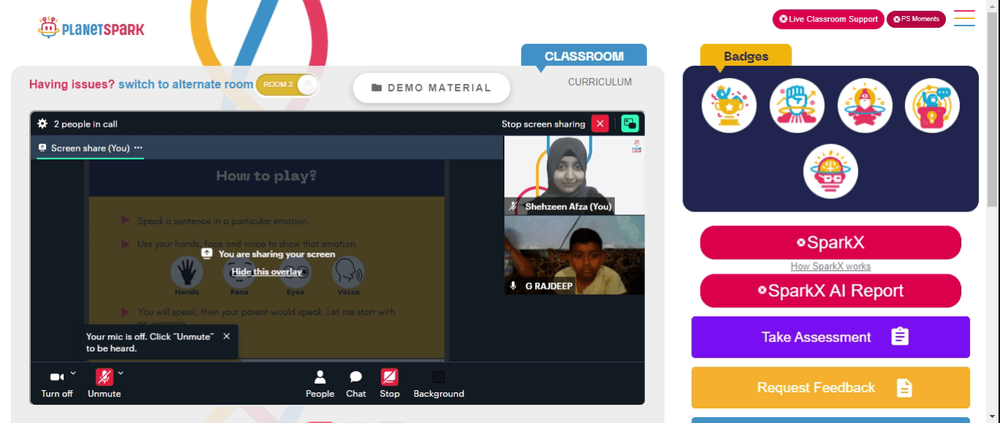The height and width of the screenshot is (423, 1000).
Task: Open the Badges tab
Action: [x=746, y=56]
